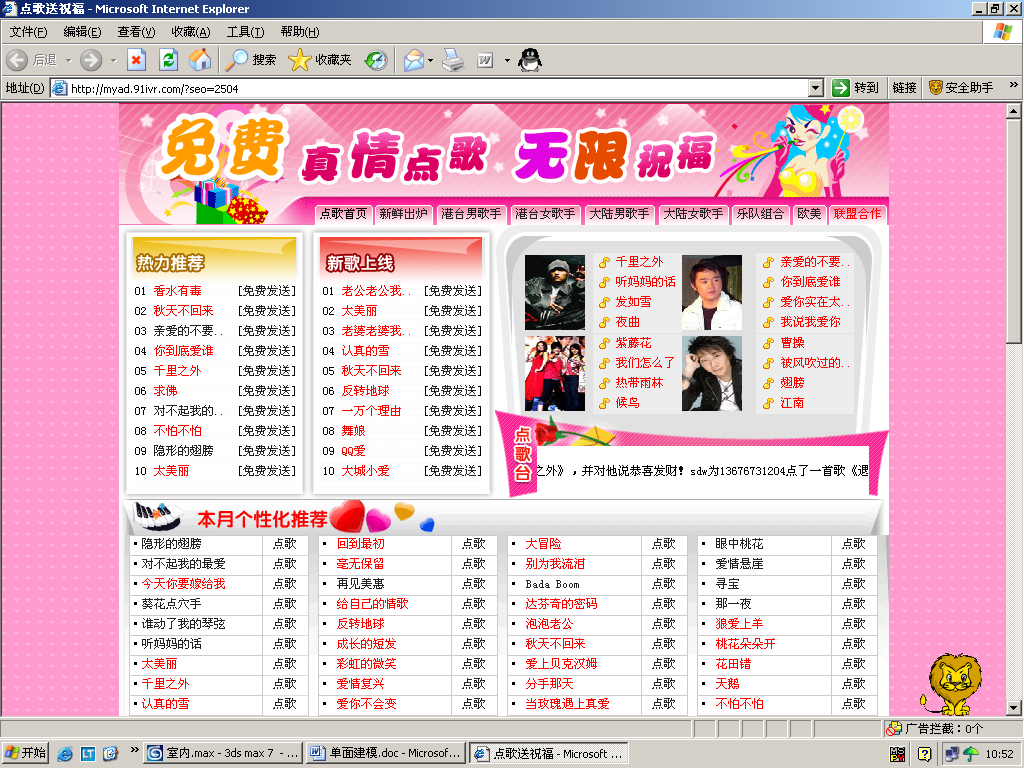
Task: Click the page scrollbar up arrow
Action: pyautogui.click(x=1014, y=111)
